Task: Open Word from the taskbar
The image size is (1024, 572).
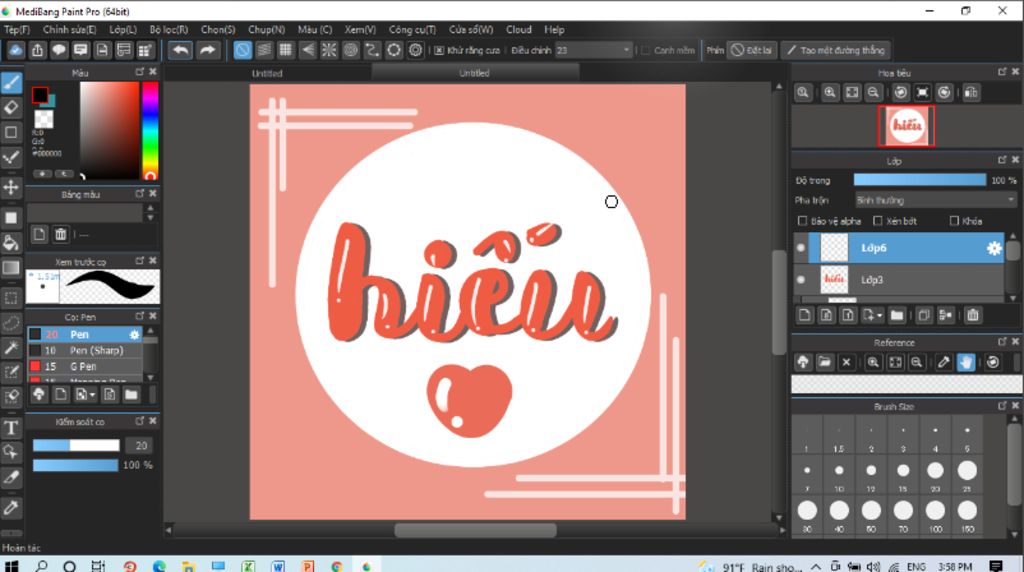Action: 278,566
